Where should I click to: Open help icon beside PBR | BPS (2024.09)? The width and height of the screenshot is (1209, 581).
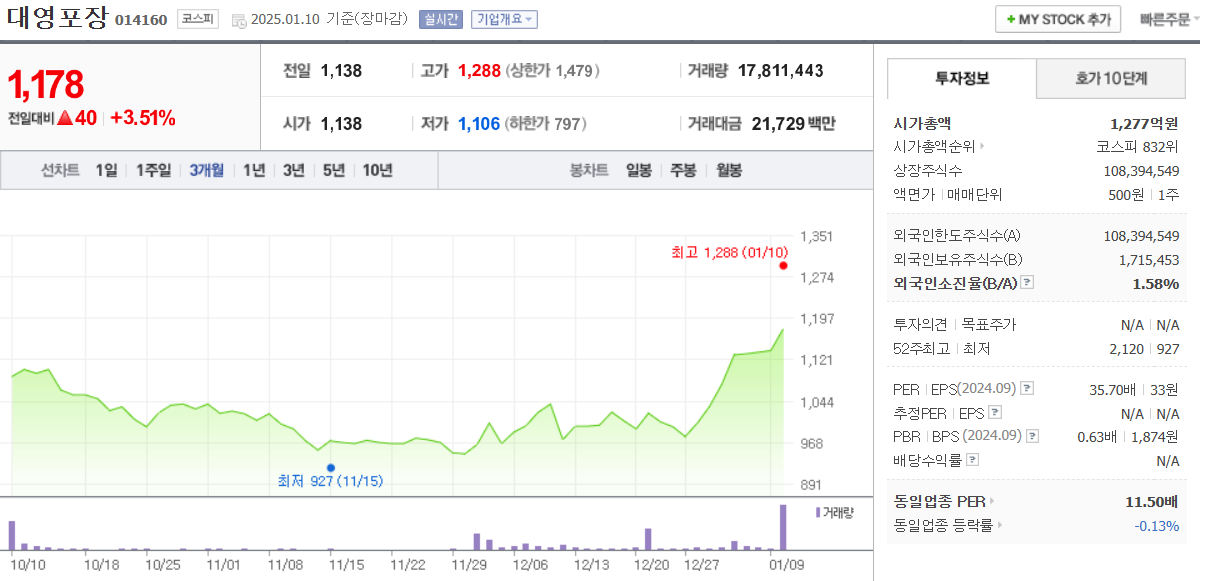(1032, 436)
